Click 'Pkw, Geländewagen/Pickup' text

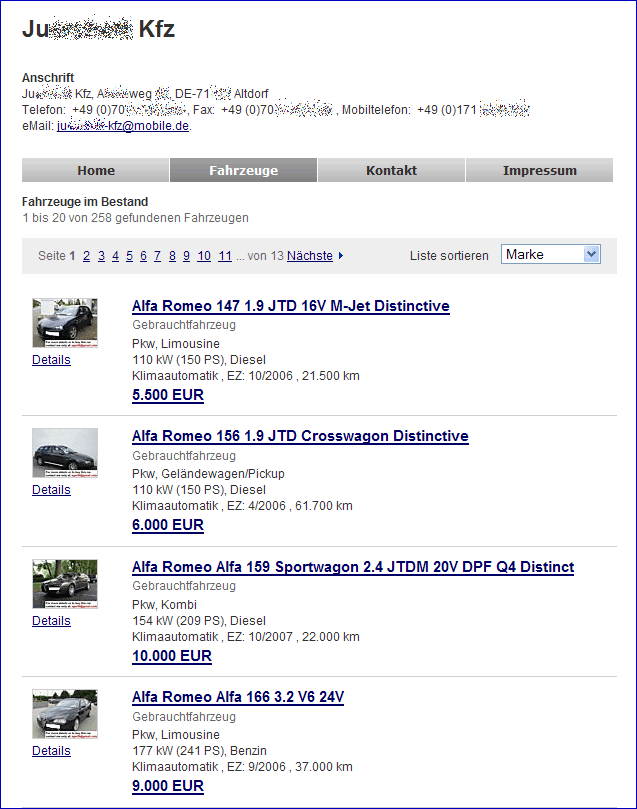(208, 474)
